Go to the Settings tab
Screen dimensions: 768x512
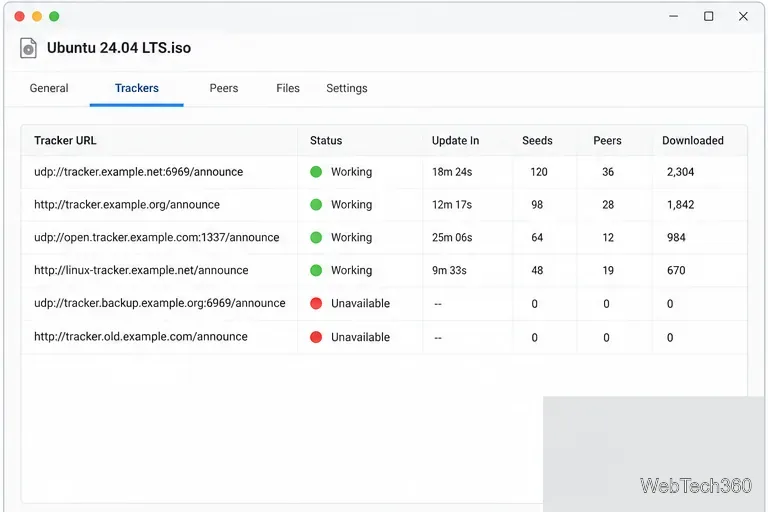click(x=347, y=88)
